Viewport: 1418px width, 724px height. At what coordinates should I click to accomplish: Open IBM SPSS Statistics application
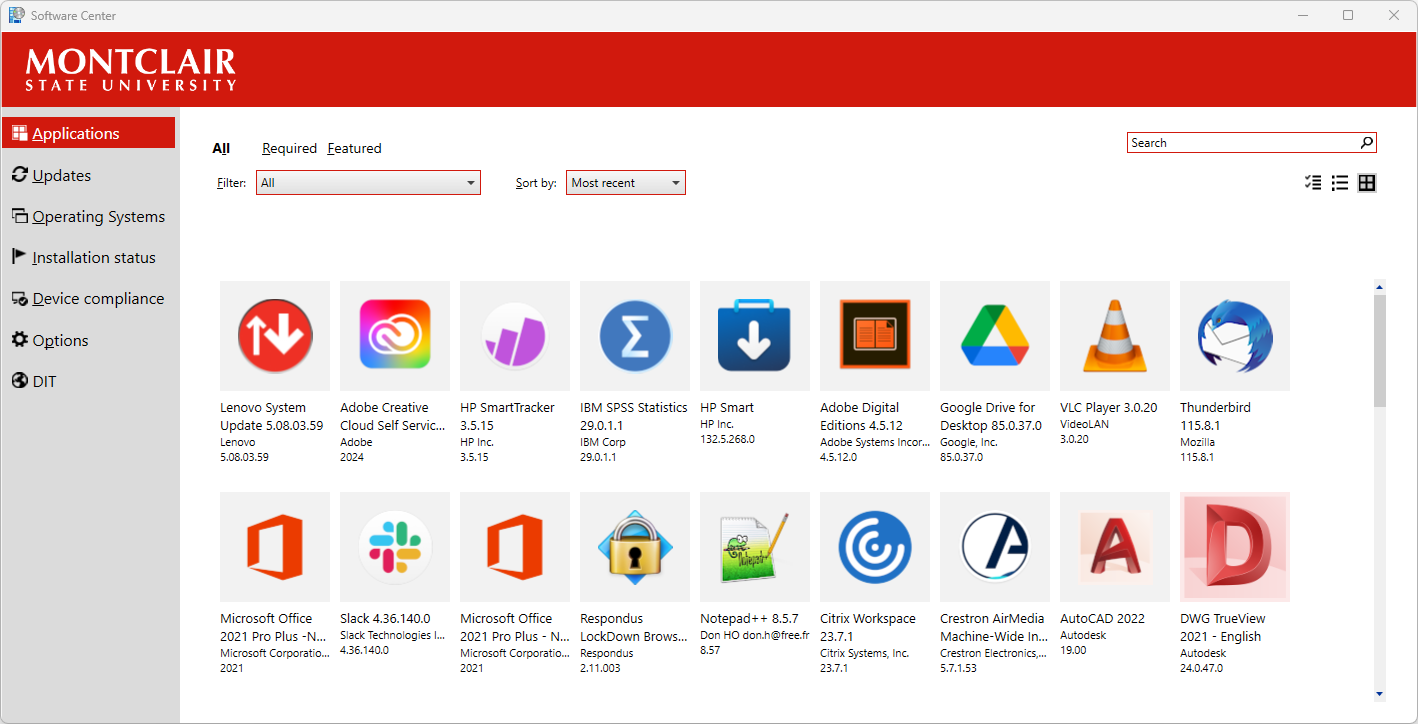[x=634, y=336]
